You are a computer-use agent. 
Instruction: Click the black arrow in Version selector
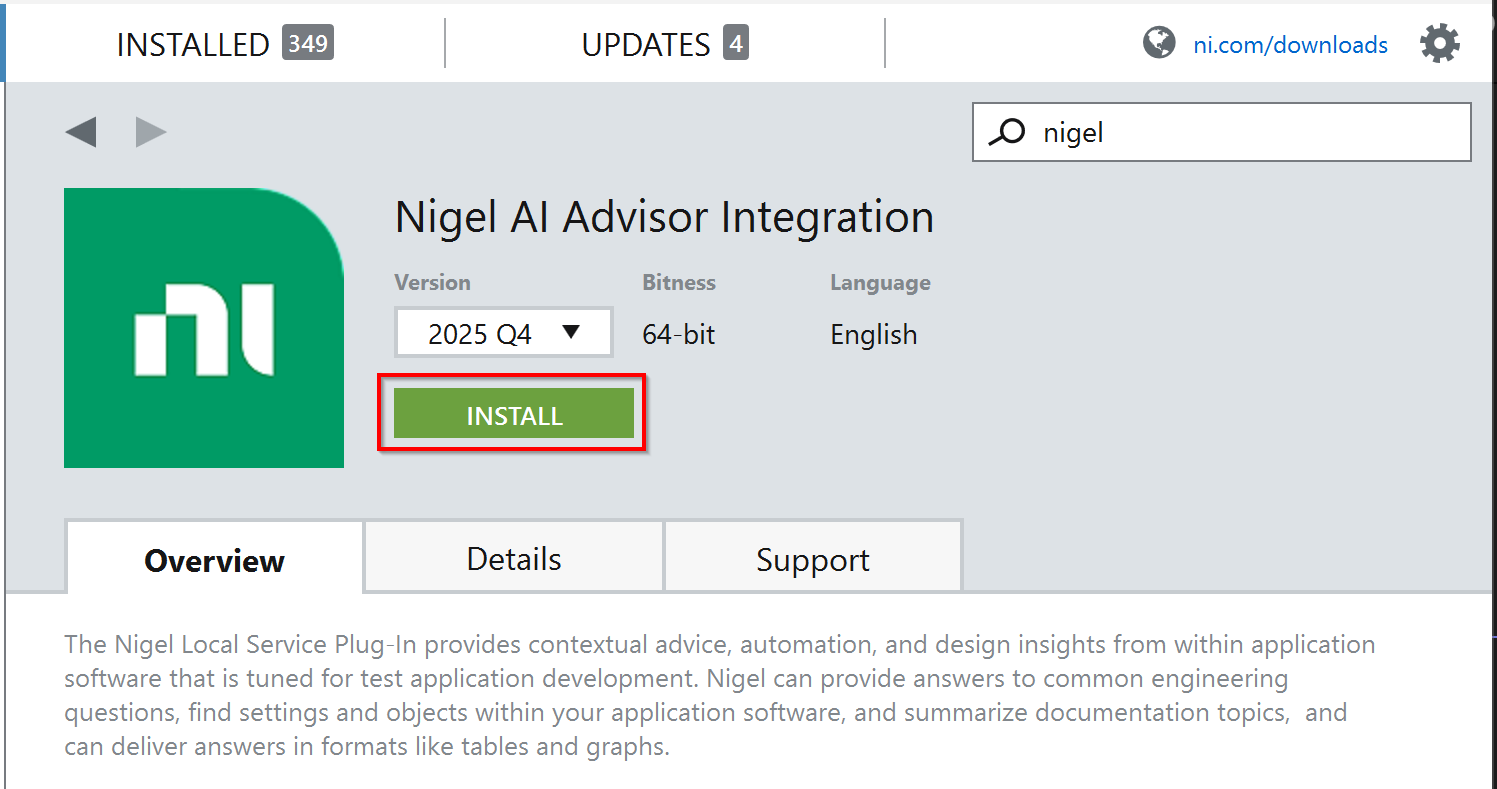coord(571,333)
